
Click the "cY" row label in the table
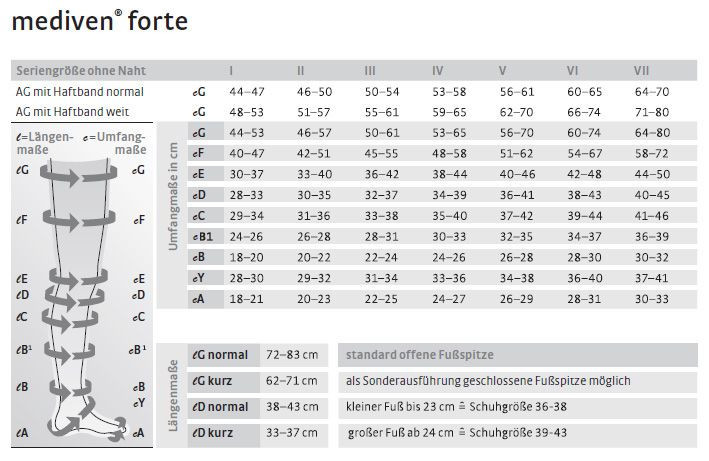click(199, 278)
